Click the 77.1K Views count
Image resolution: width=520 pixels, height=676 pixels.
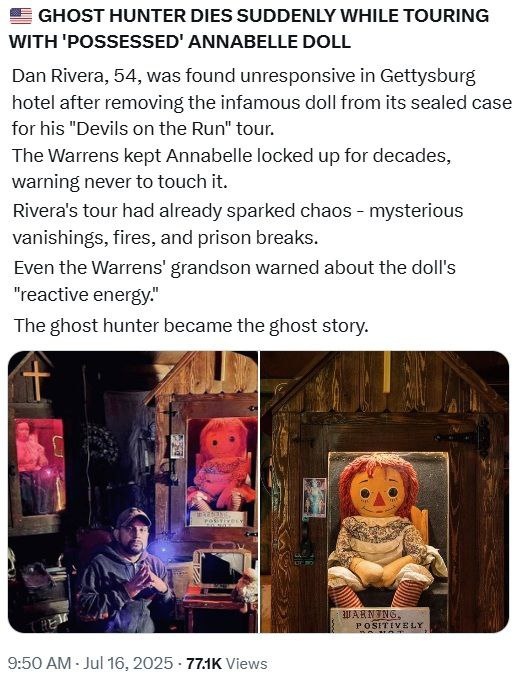point(226,663)
